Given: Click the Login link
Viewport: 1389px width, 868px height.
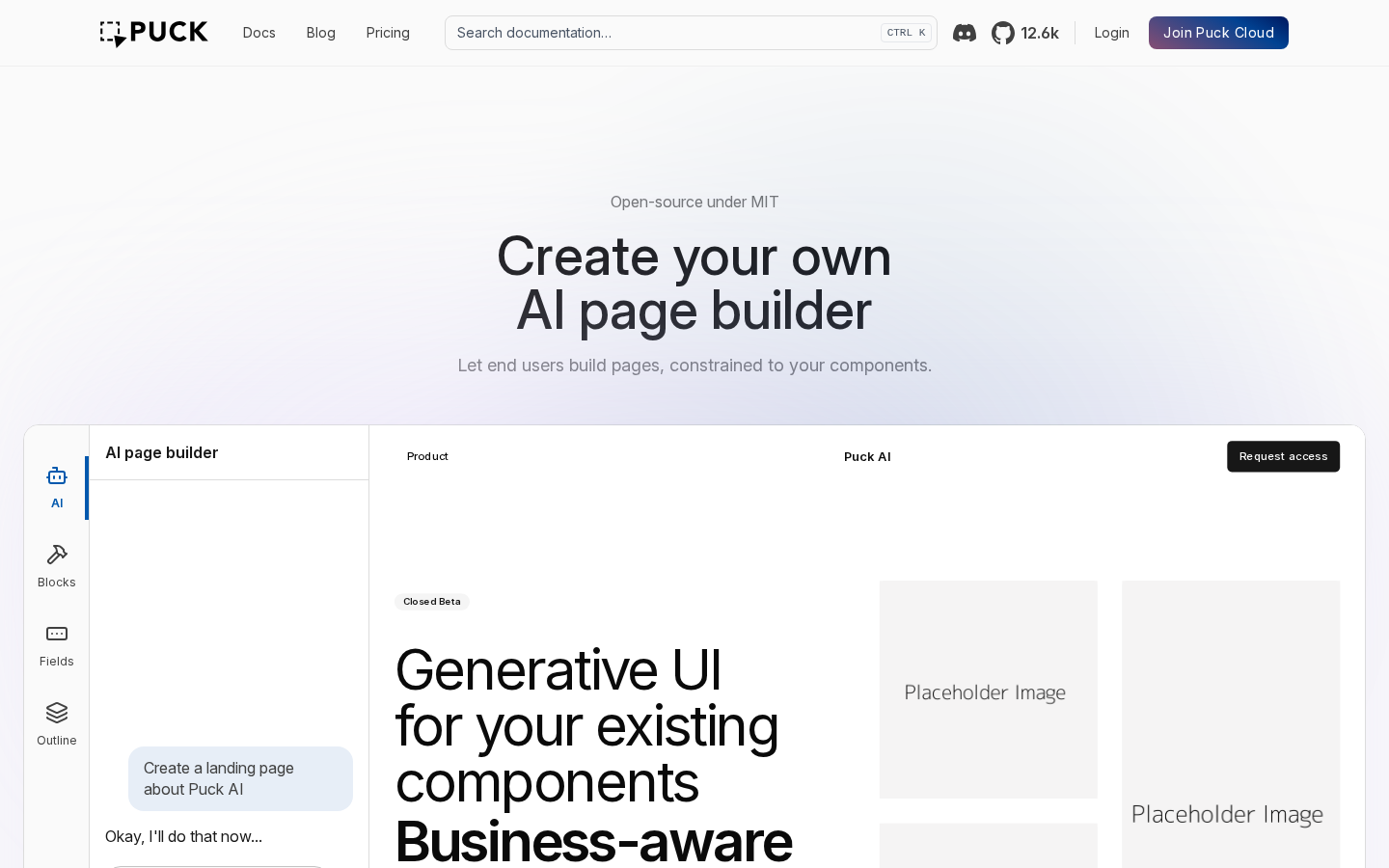Looking at the screenshot, I should (1112, 33).
